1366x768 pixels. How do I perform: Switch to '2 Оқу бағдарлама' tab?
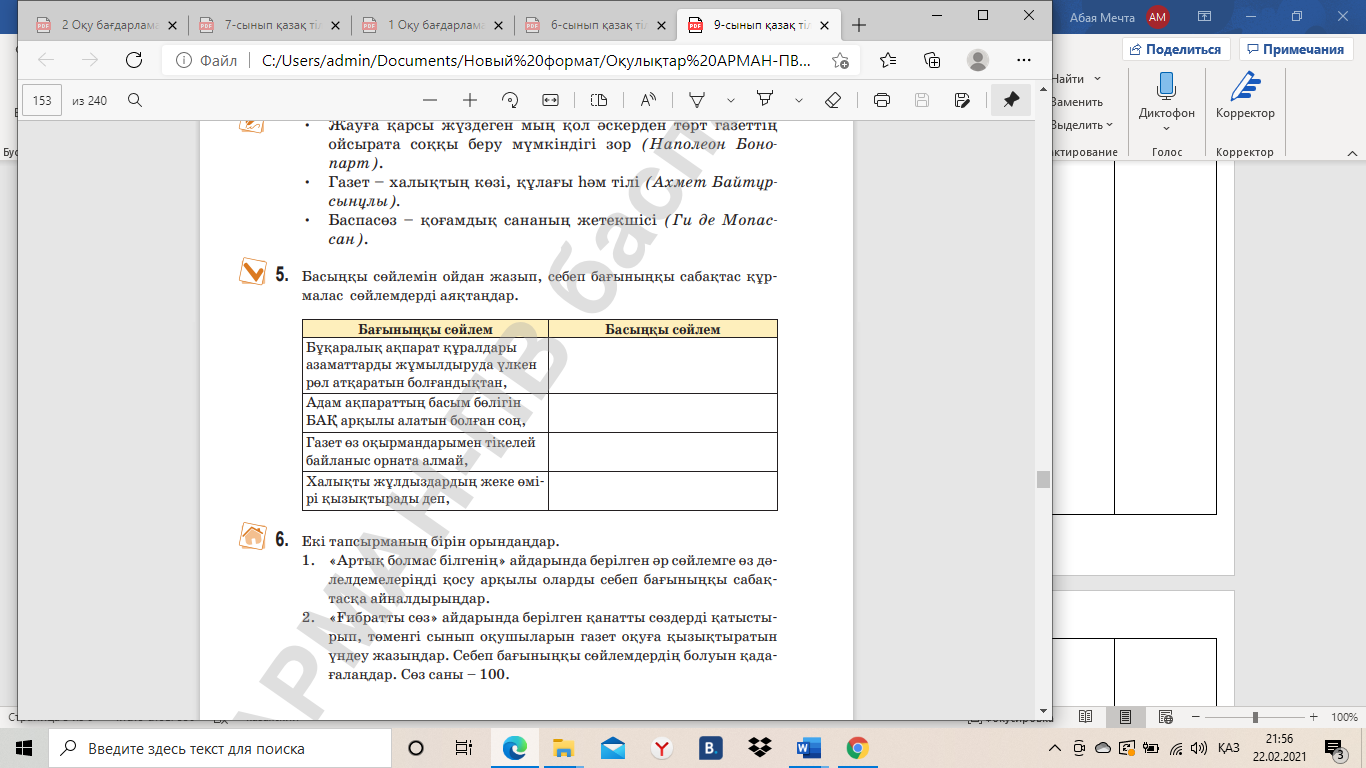click(110, 25)
